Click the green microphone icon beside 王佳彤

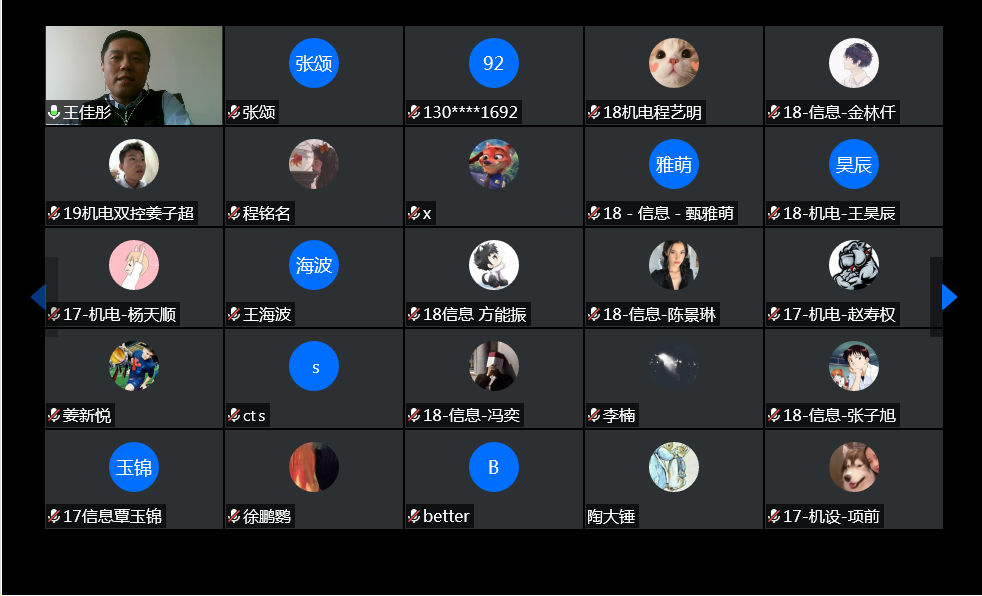coord(54,112)
